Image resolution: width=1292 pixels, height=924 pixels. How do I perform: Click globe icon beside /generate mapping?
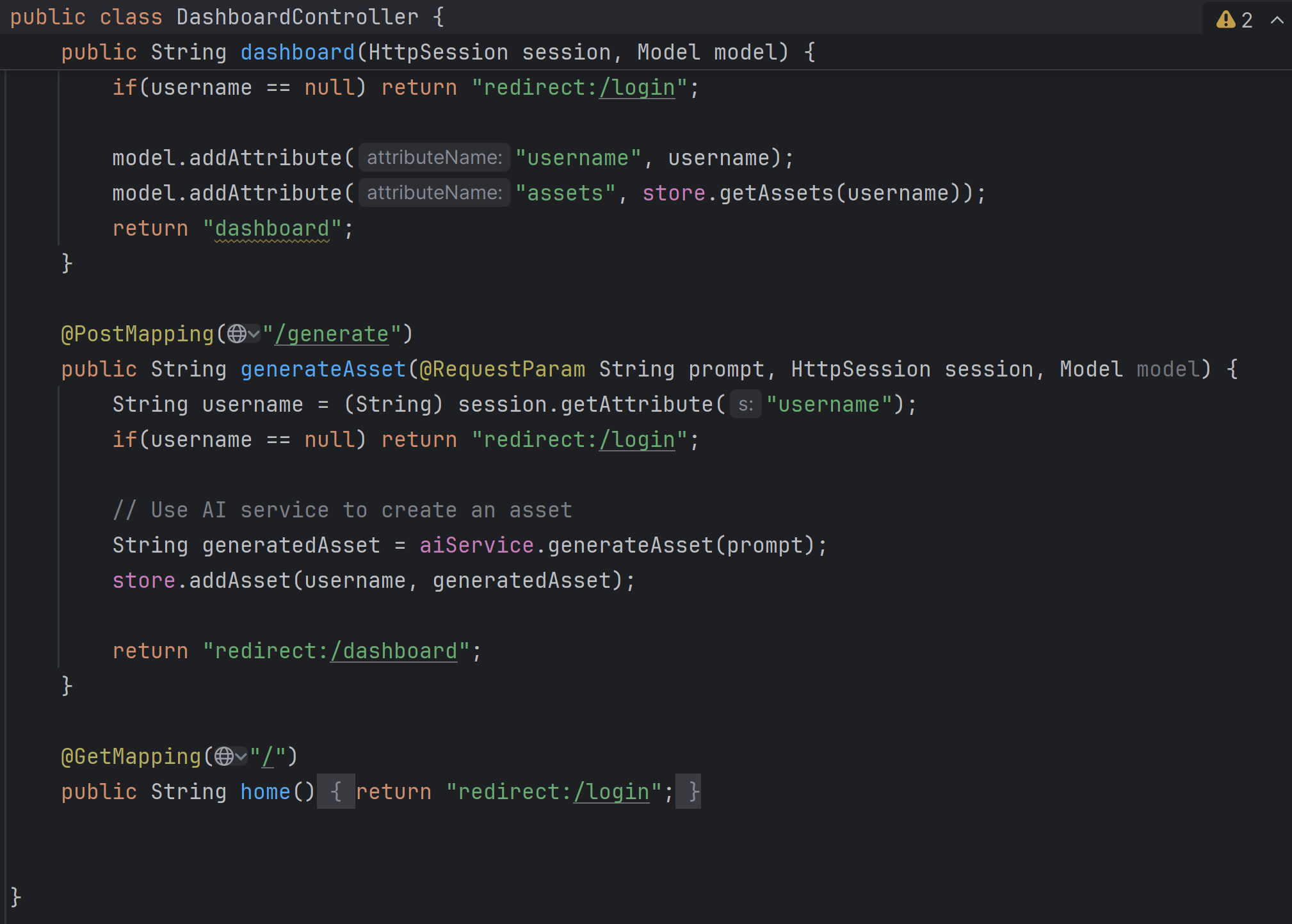pos(236,334)
